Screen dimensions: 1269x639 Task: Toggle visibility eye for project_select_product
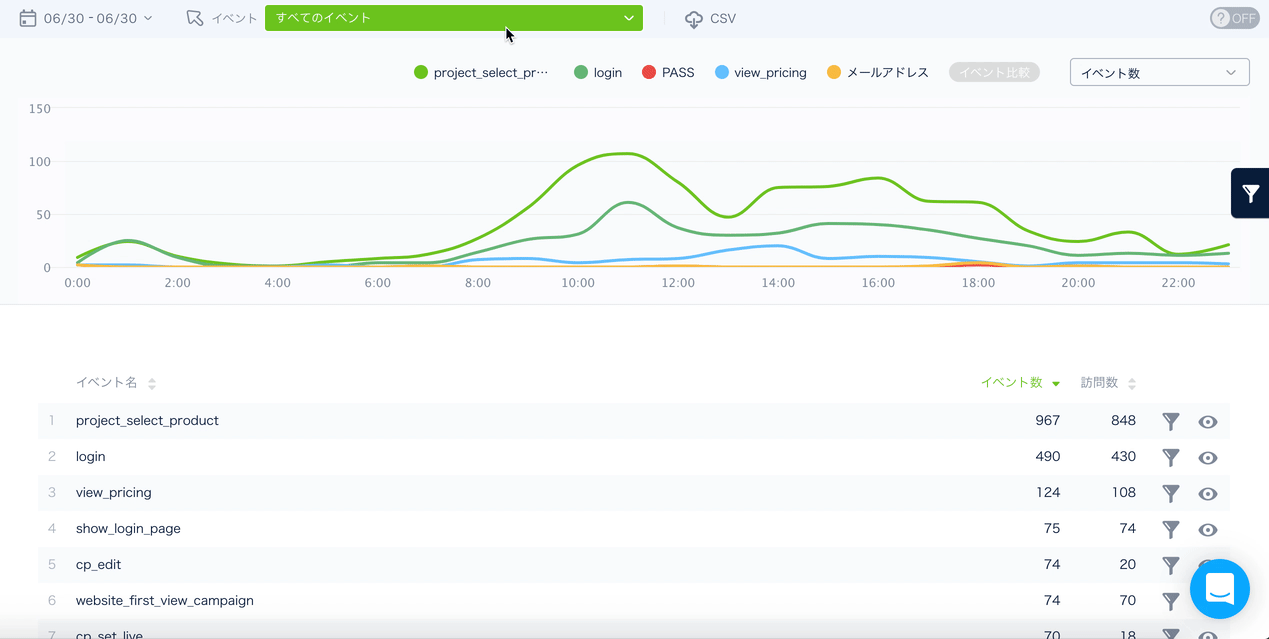pos(1208,422)
